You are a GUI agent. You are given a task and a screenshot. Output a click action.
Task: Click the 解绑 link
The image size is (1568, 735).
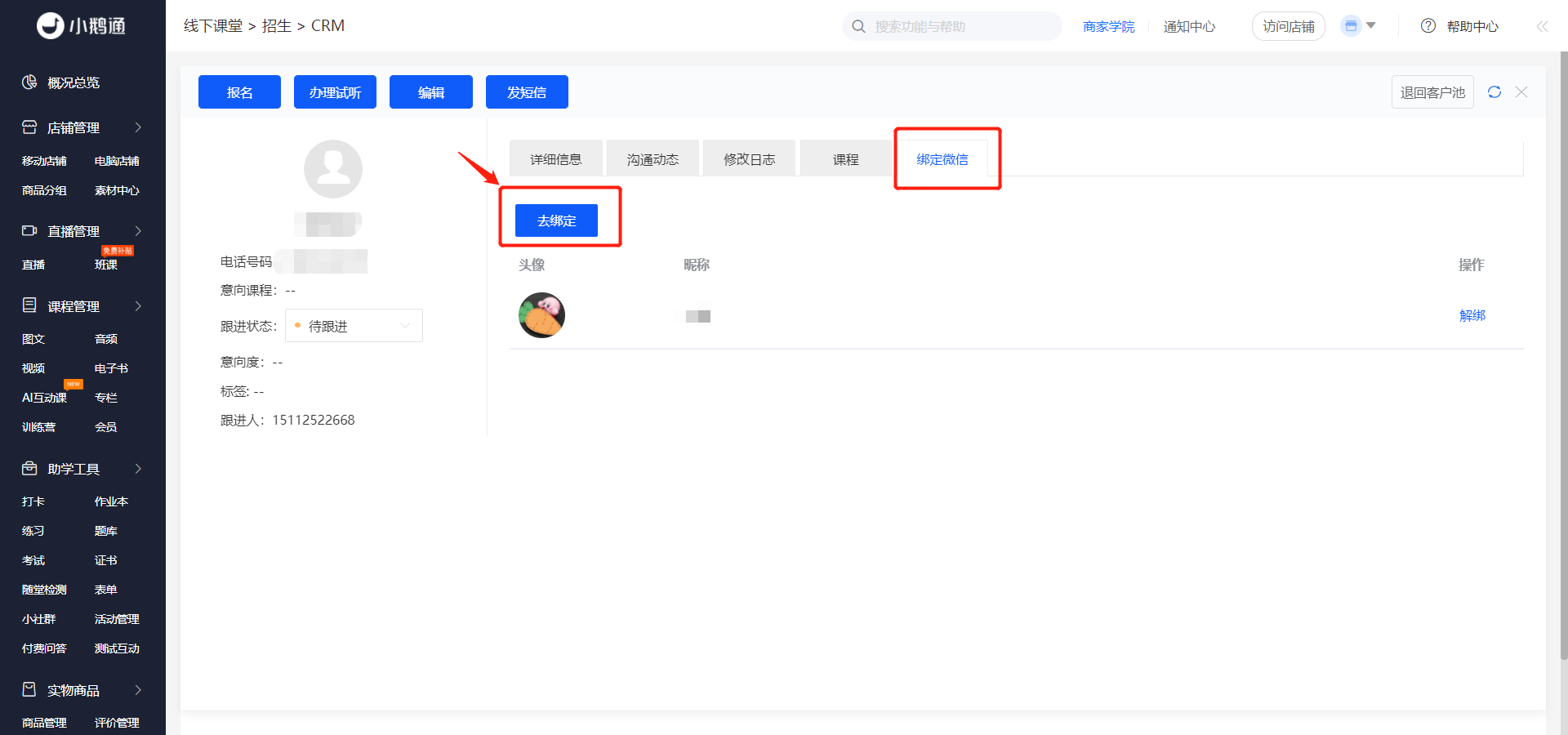1472,315
